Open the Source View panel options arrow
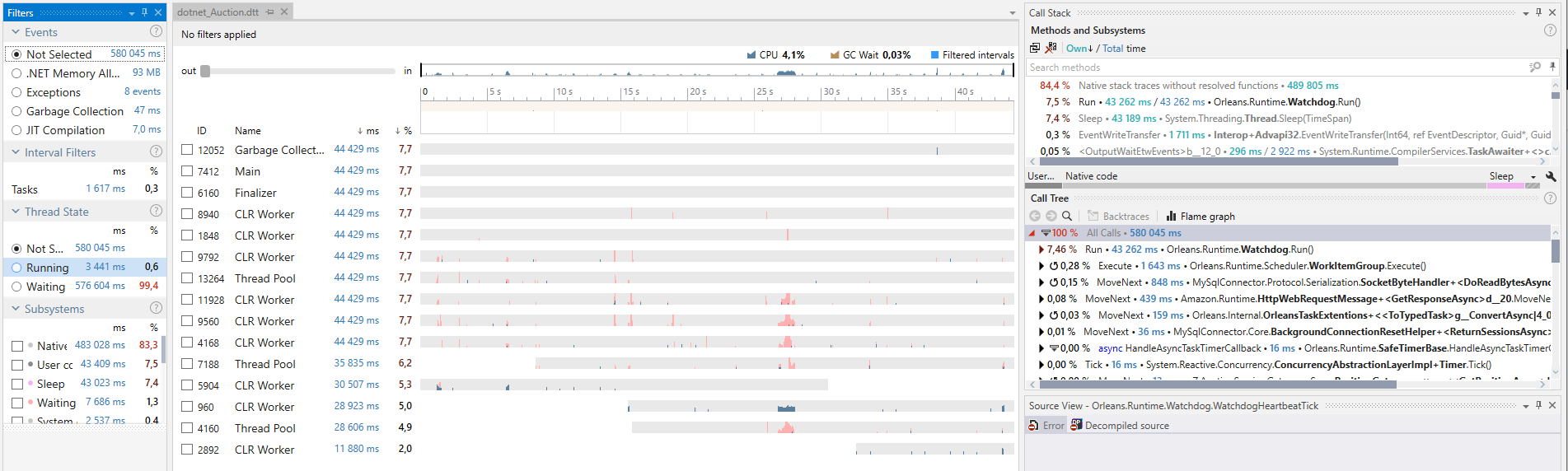The height and width of the screenshot is (471, 1568). pos(1526,406)
